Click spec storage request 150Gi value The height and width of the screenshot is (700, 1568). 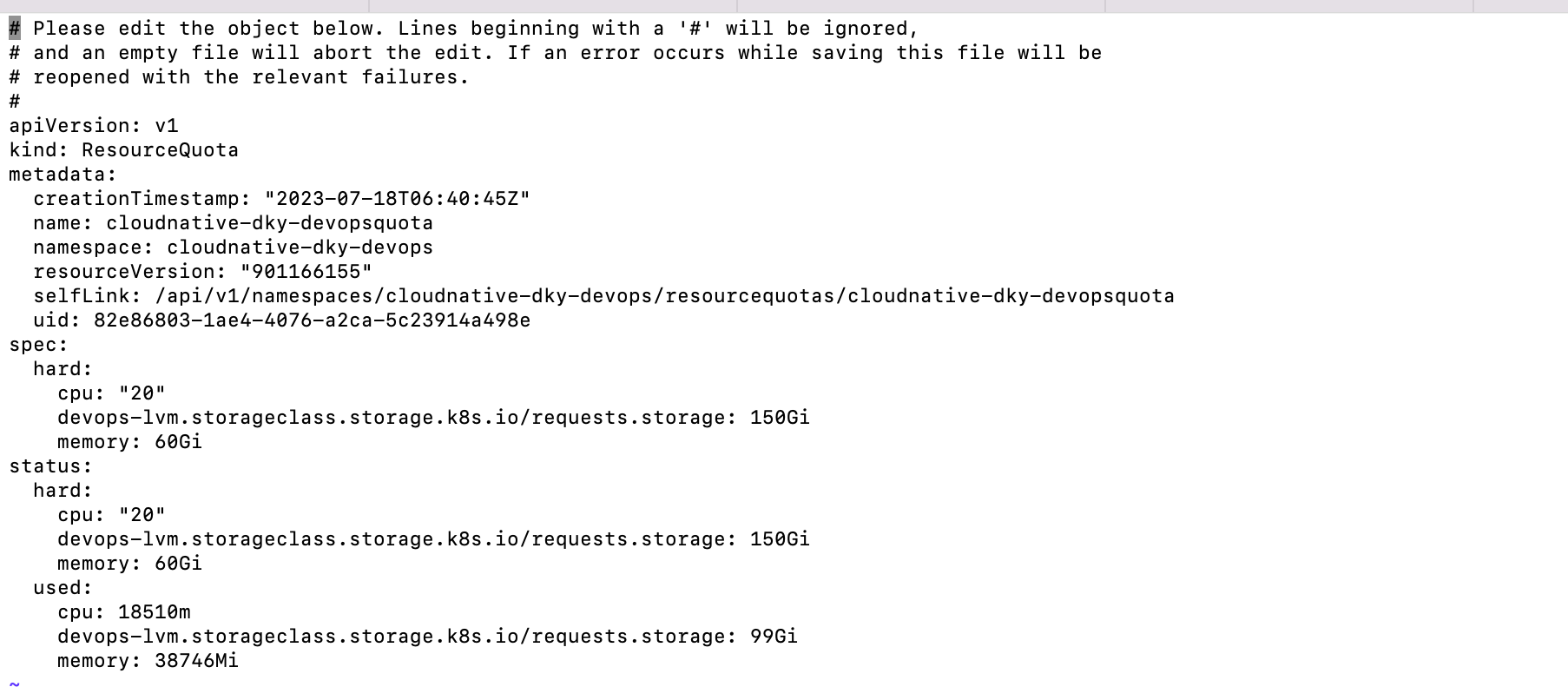click(780, 418)
